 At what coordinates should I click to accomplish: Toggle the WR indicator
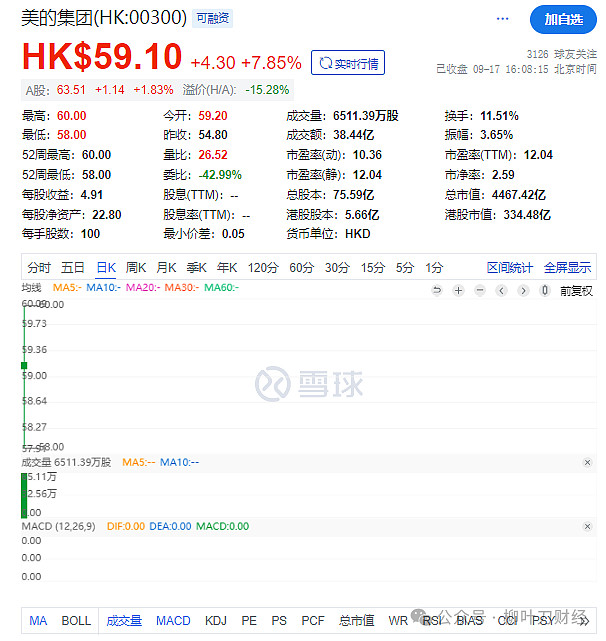click(398, 621)
